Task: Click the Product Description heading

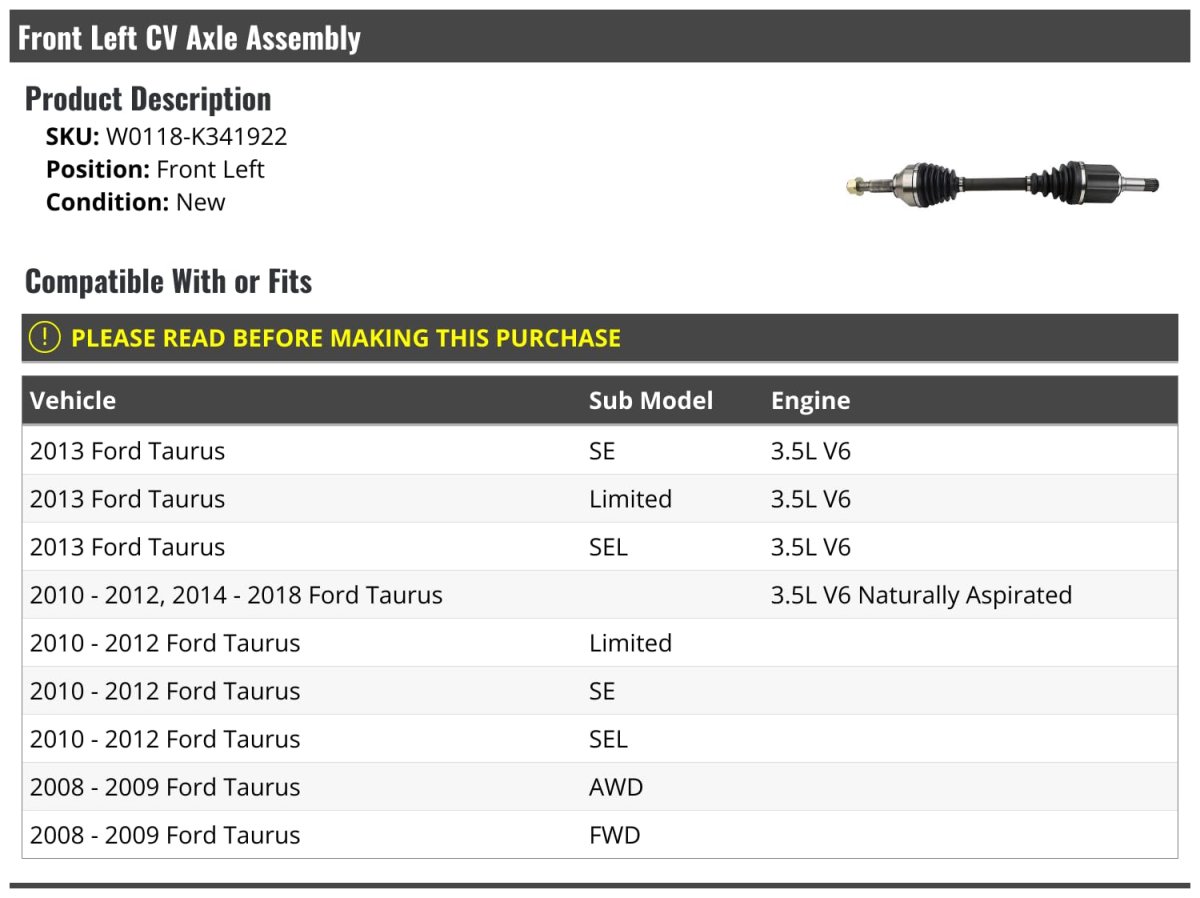Action: click(148, 99)
